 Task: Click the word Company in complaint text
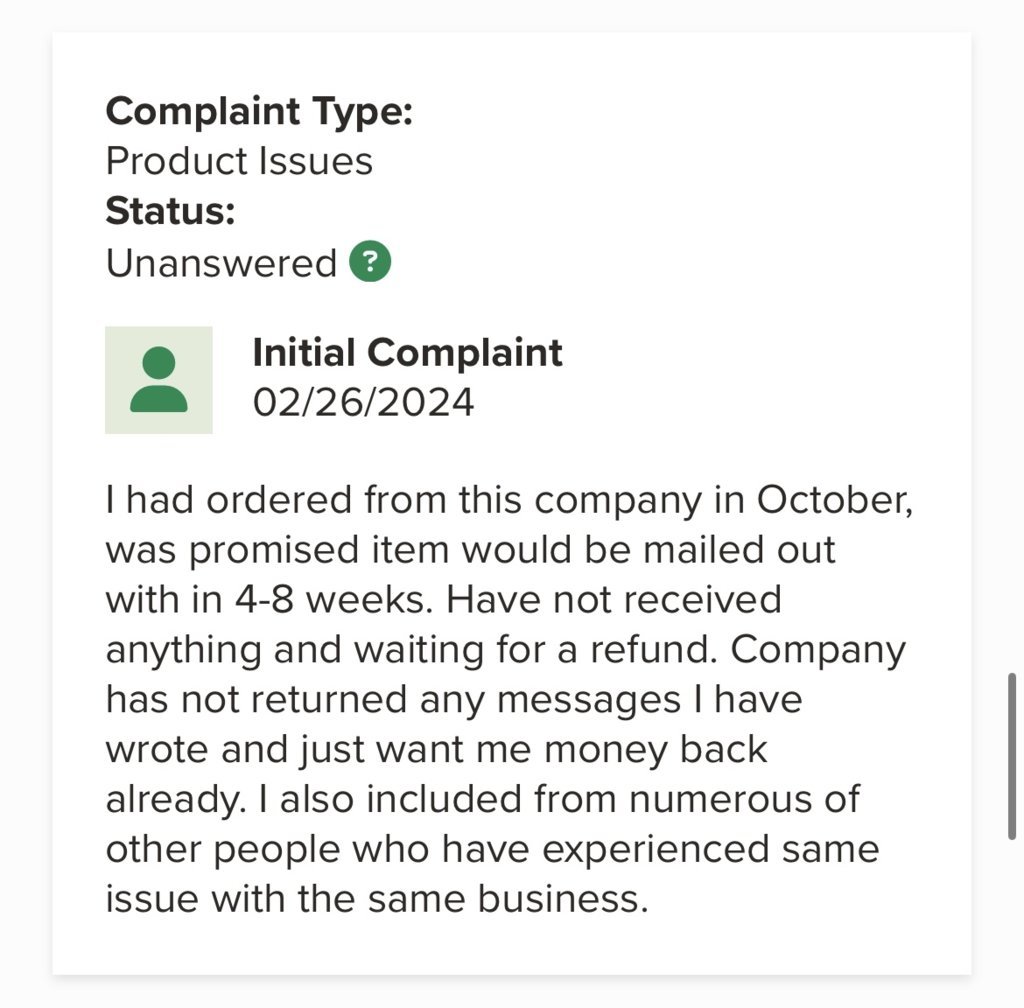[x=818, y=651]
